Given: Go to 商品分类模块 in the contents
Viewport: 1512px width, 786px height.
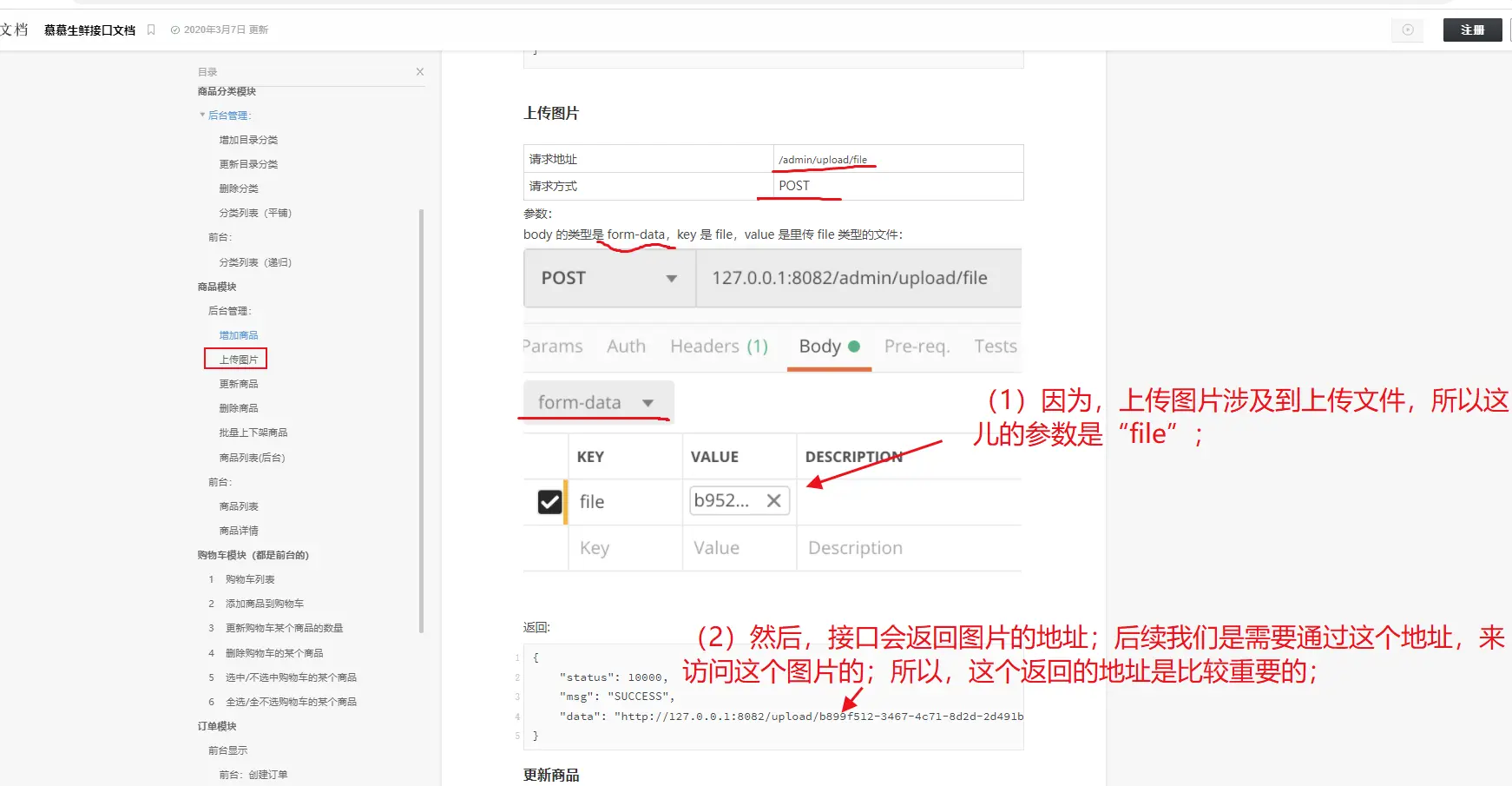Looking at the screenshot, I should pos(227,91).
